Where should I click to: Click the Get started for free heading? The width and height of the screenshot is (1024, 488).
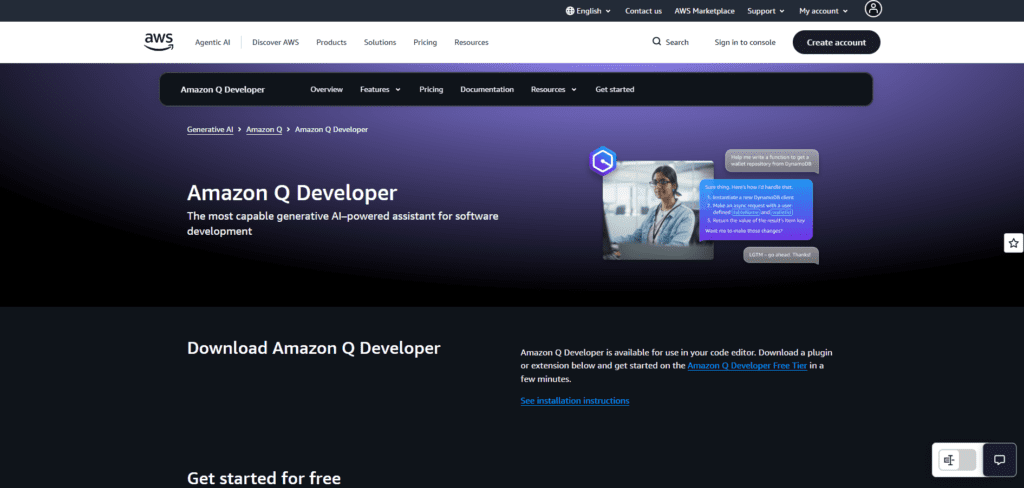pos(264,478)
